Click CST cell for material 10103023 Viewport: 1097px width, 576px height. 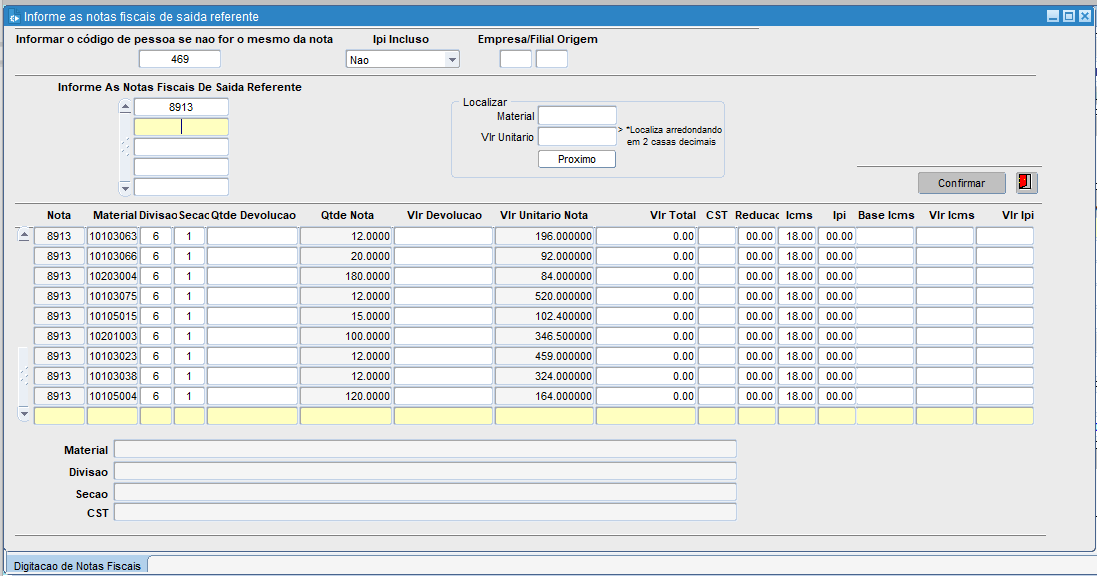716,356
